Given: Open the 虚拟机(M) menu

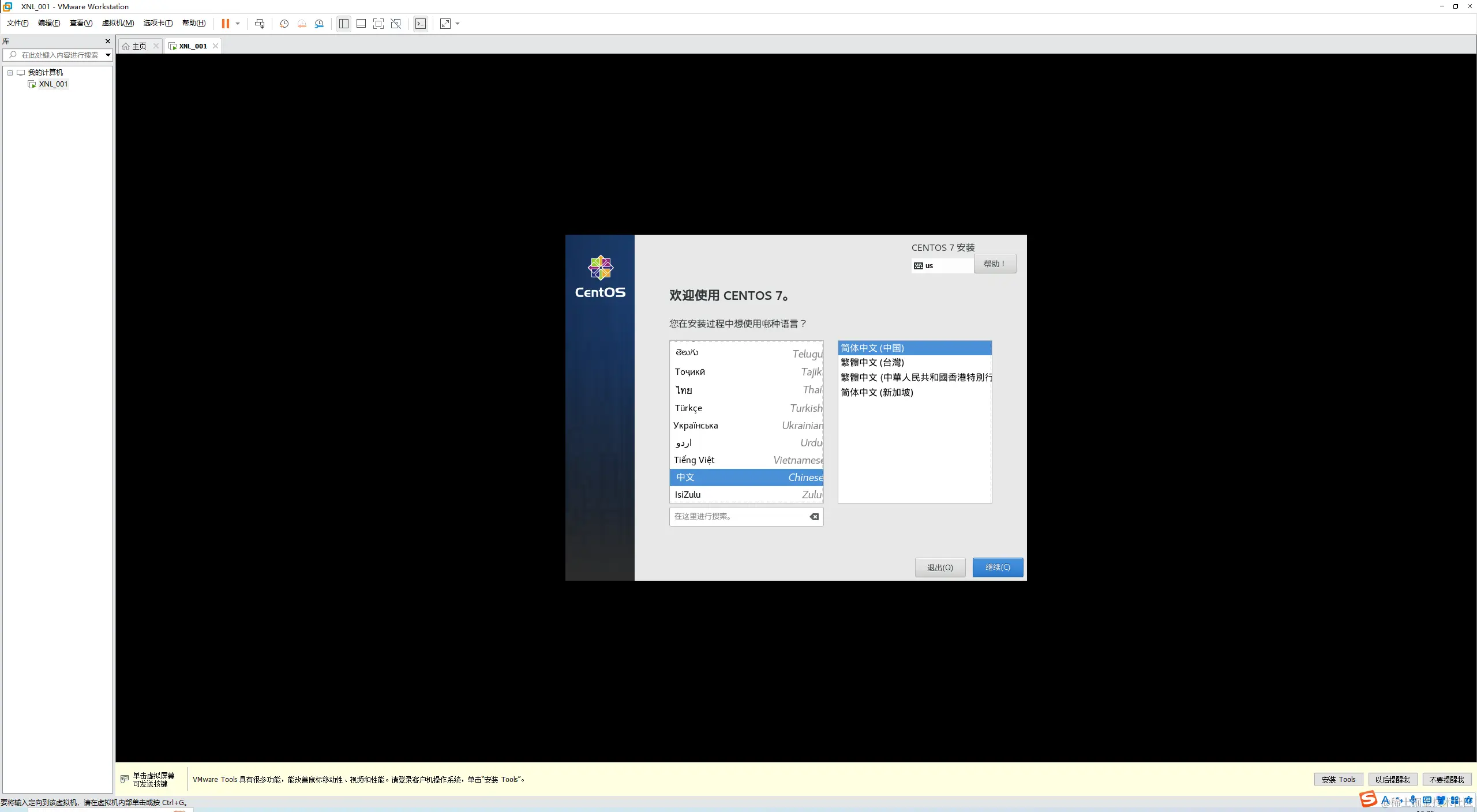Looking at the screenshot, I should pos(118,23).
